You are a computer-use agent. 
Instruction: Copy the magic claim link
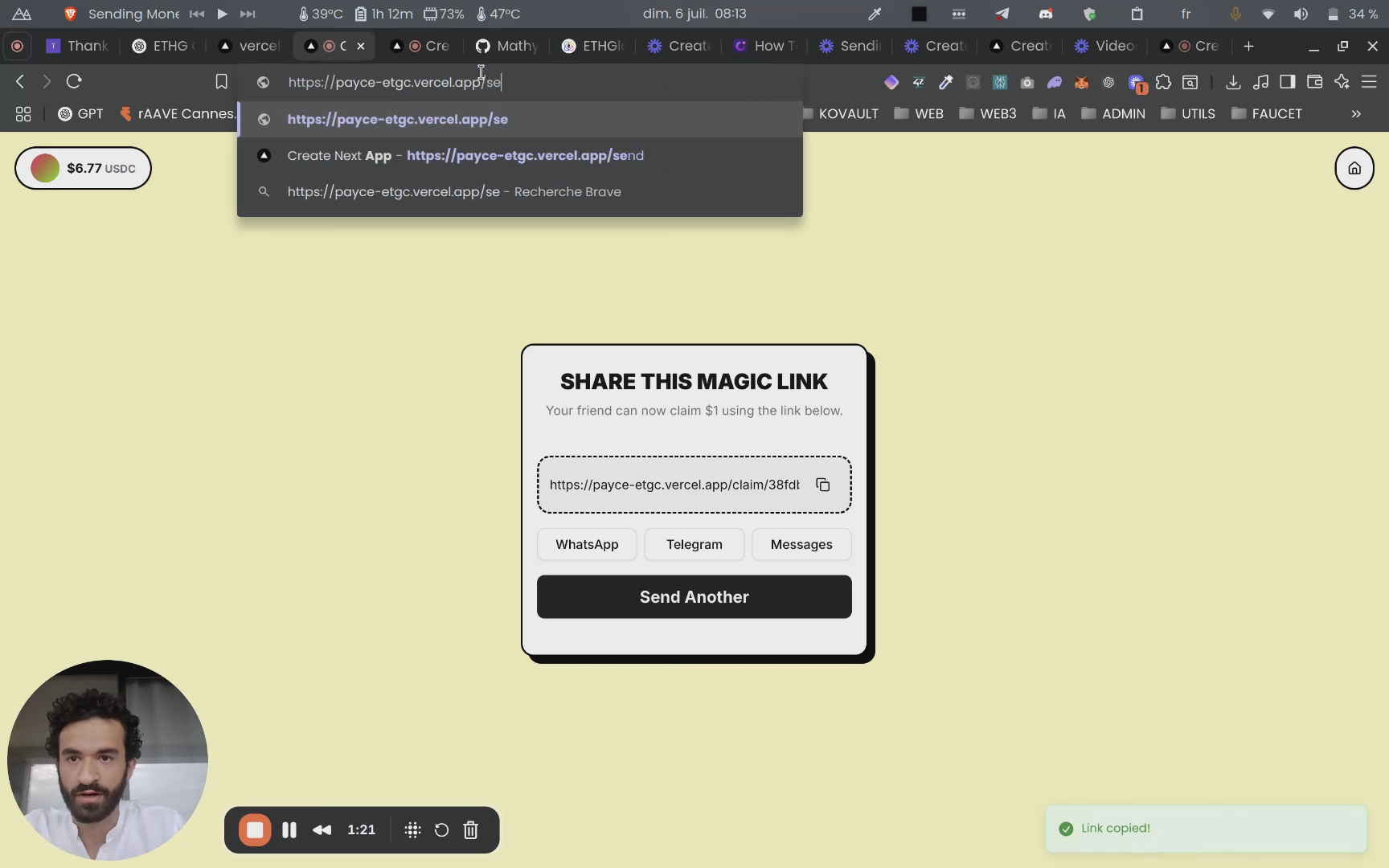822,485
